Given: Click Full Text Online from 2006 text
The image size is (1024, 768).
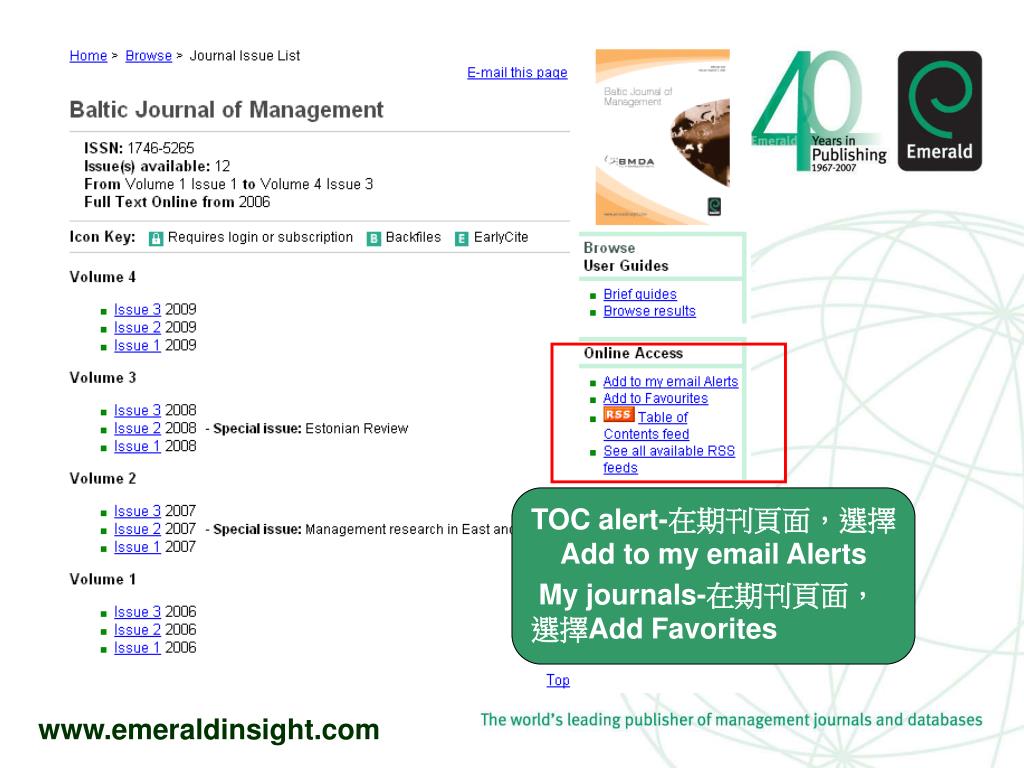Looking at the screenshot, I should [x=177, y=202].
